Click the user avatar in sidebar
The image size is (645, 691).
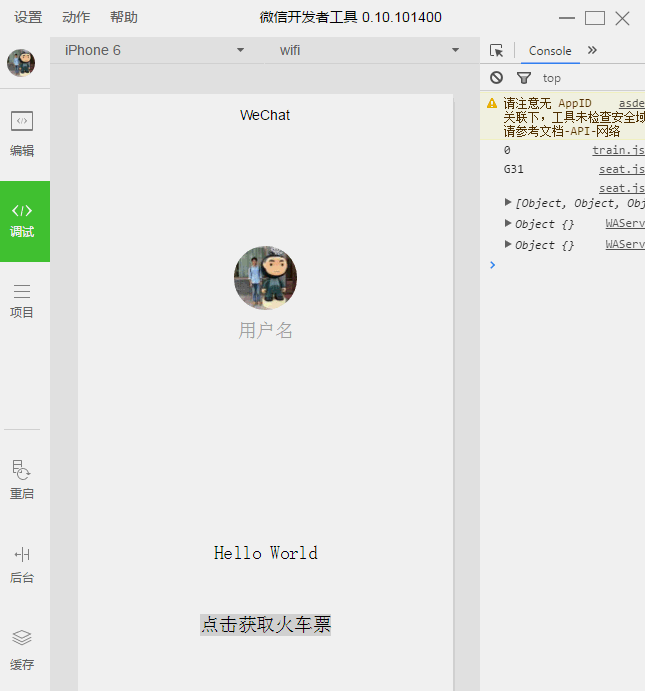(21, 63)
